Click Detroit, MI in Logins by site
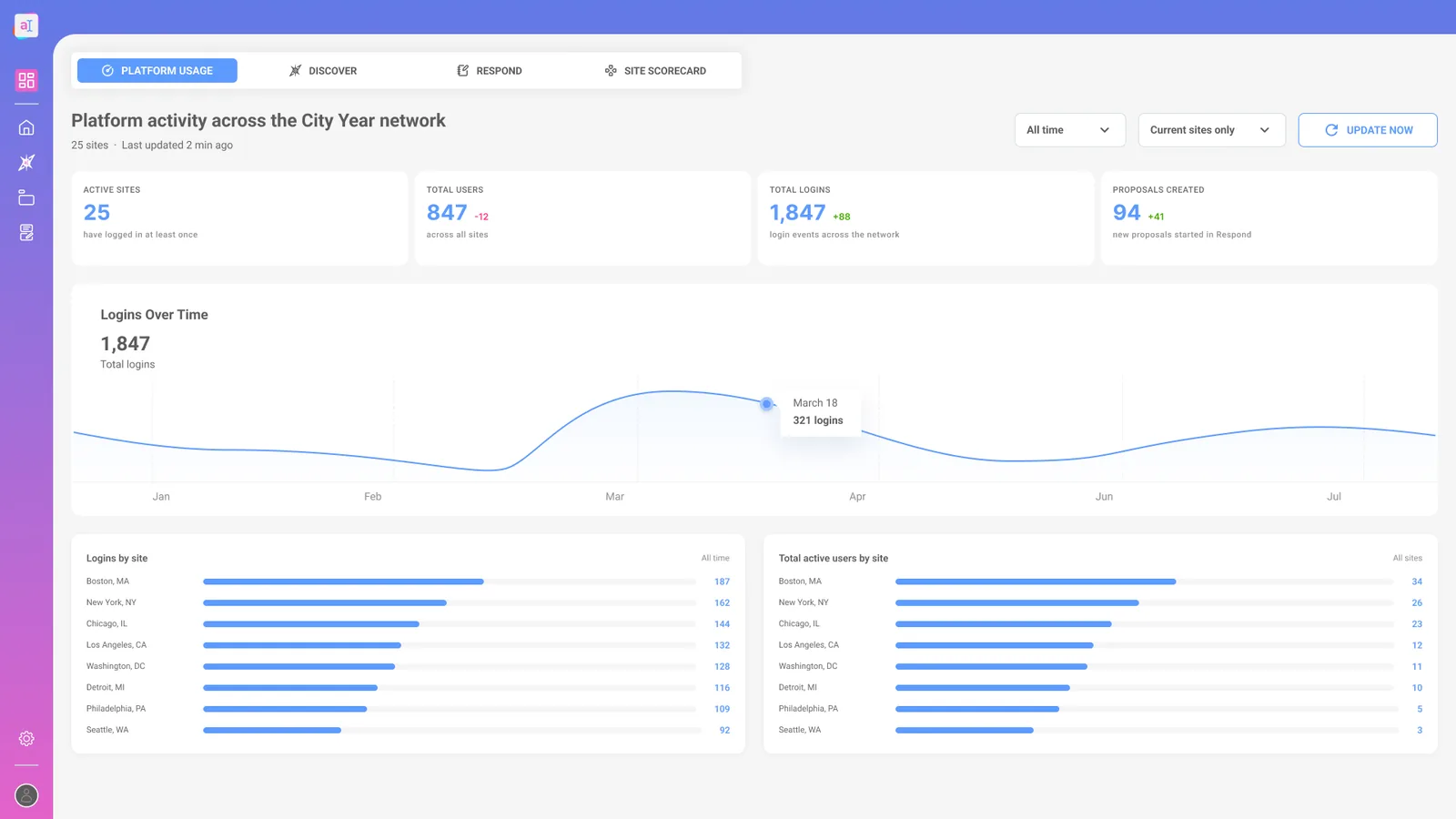The image size is (1456, 819). pos(106,687)
